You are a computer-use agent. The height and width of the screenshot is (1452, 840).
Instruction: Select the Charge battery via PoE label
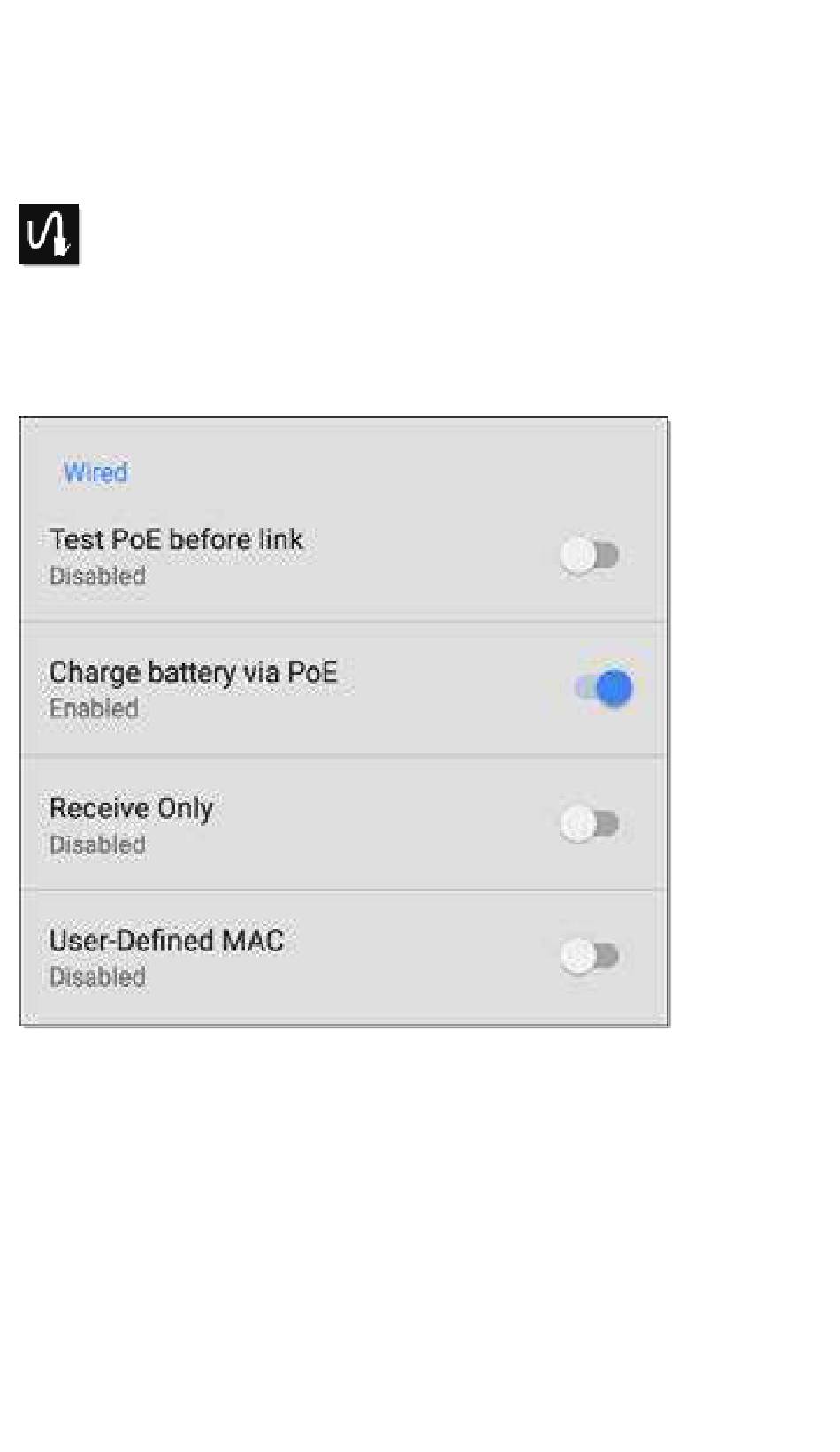coord(193,672)
